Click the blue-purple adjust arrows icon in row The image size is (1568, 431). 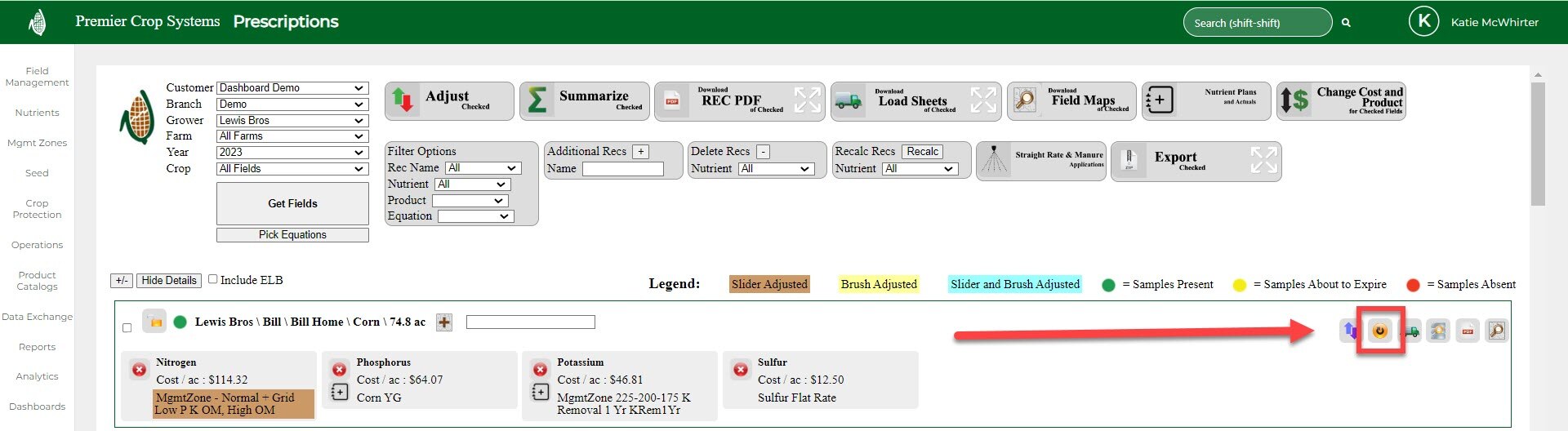(x=1350, y=331)
